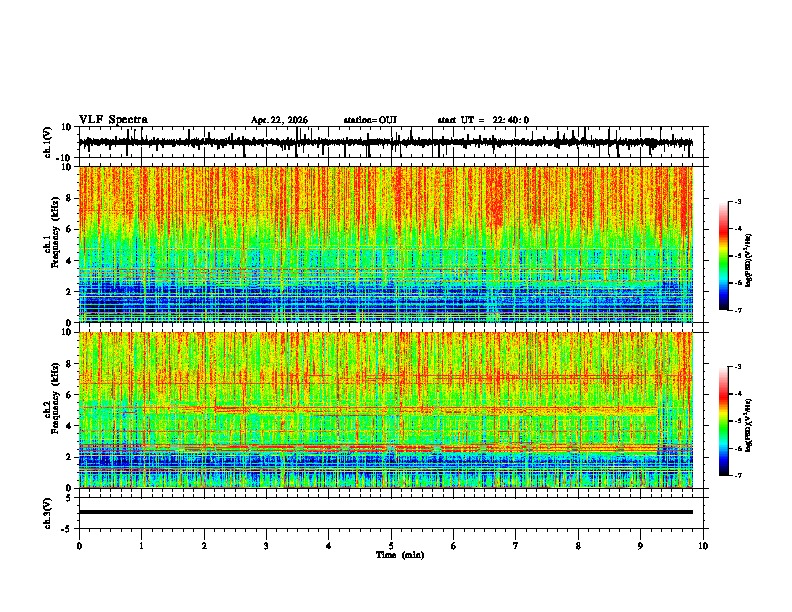Select the Apr. 22, 2026 date label

coord(279,120)
